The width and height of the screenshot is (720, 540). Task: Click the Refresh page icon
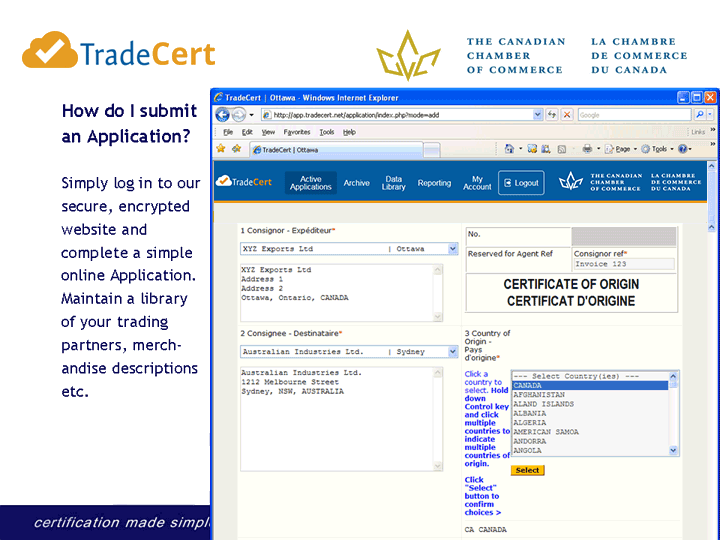551,115
